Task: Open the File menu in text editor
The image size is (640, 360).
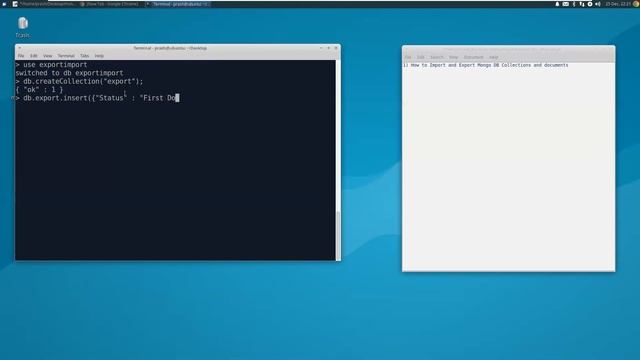Action: click(x=408, y=57)
